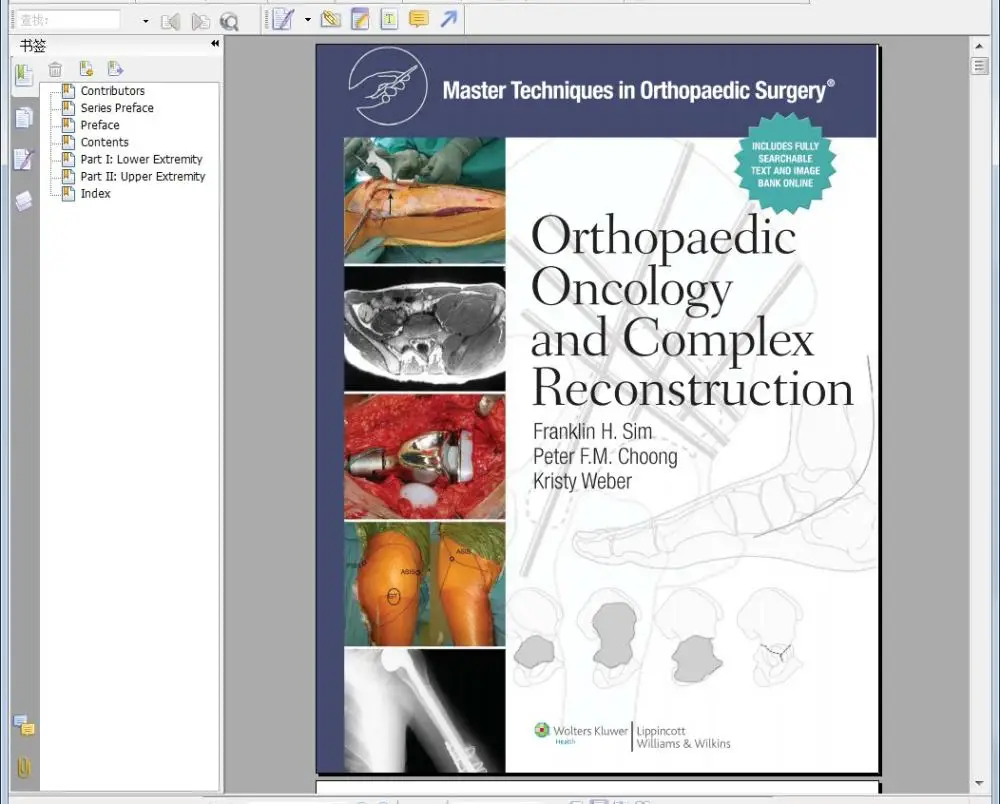Open Part II: Upper Extremity bookmark
This screenshot has width=1000, height=804.
[x=143, y=177]
